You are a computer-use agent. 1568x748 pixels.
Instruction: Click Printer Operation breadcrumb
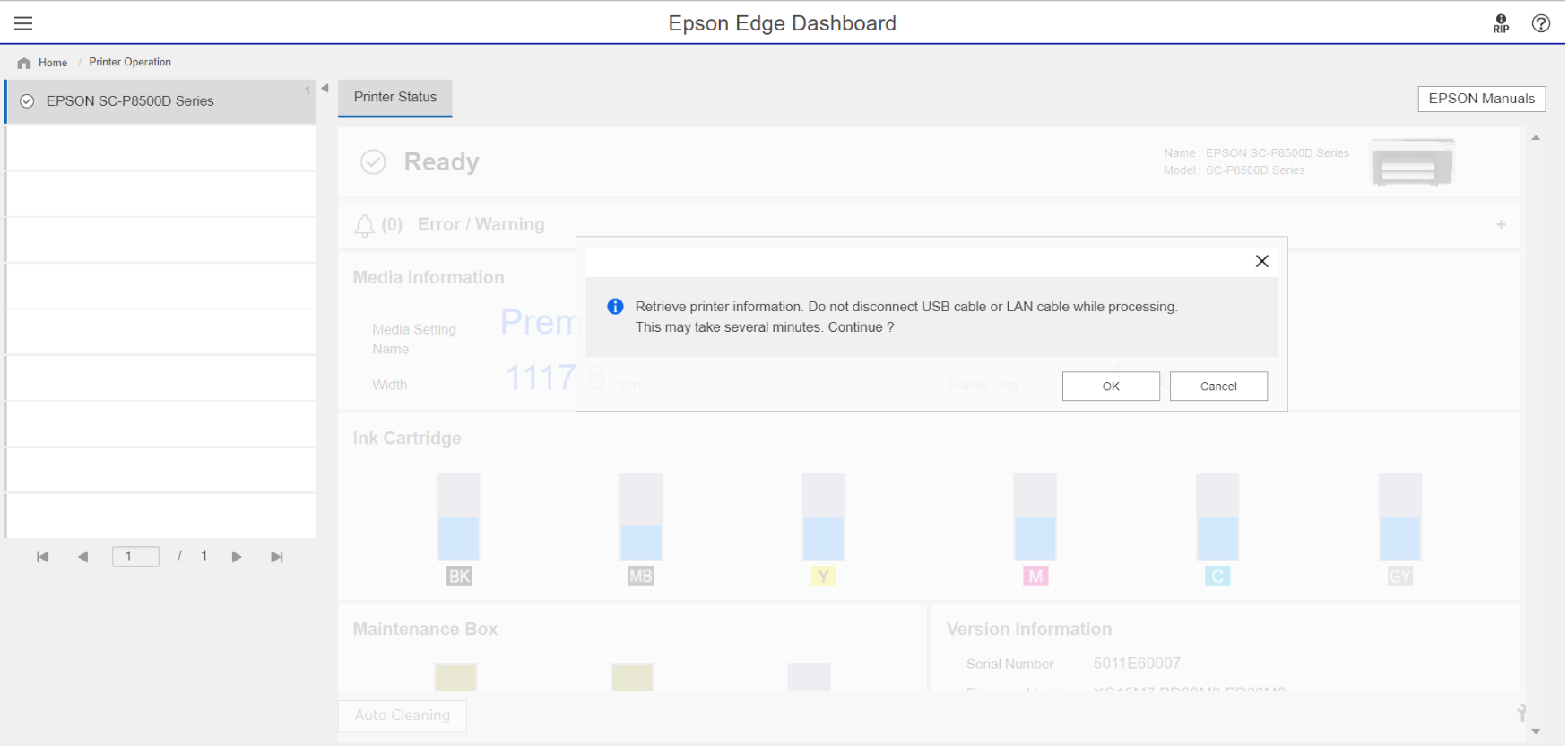130,62
